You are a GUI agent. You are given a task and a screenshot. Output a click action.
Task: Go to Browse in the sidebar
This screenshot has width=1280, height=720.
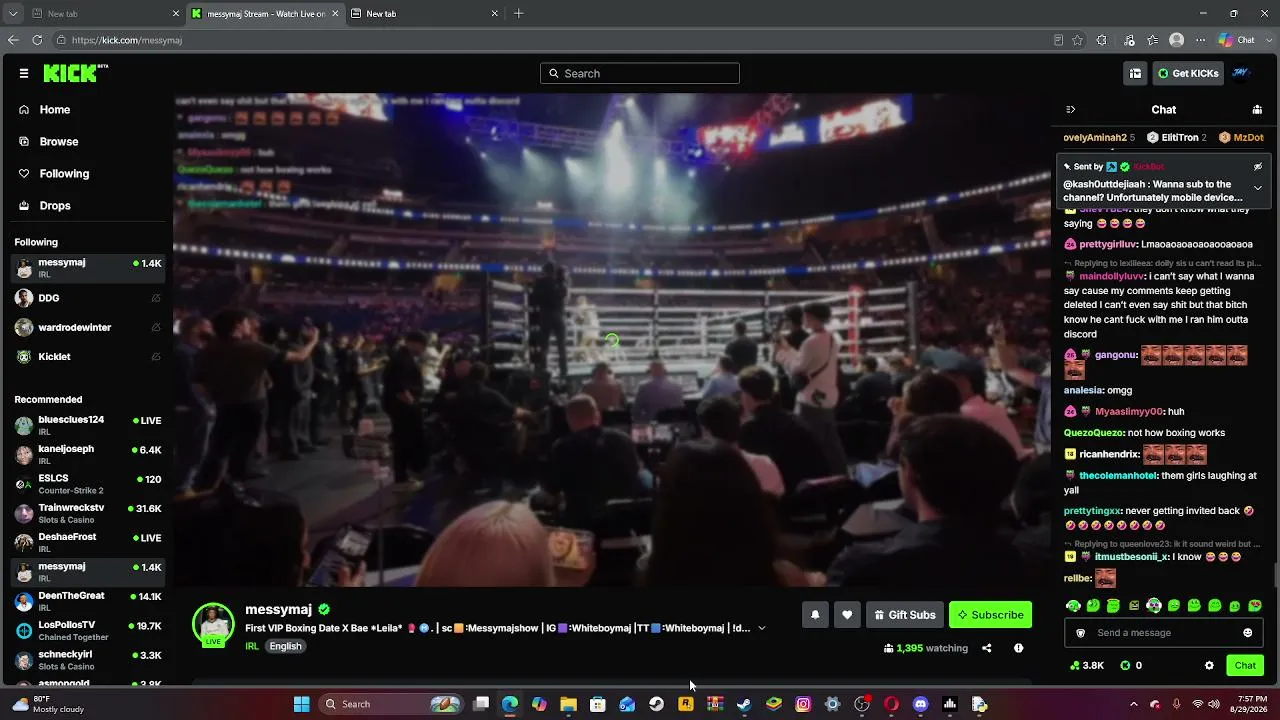(59, 142)
